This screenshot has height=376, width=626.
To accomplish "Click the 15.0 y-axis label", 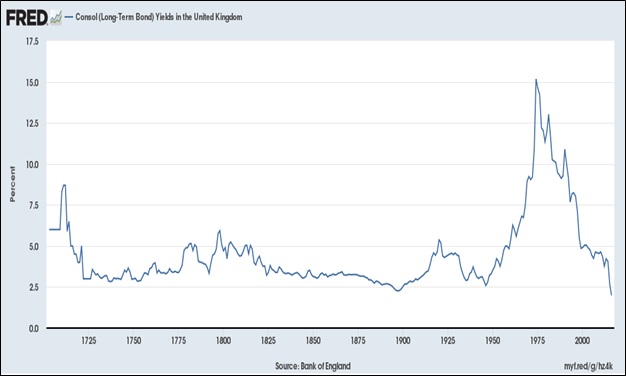I will point(32,83).
